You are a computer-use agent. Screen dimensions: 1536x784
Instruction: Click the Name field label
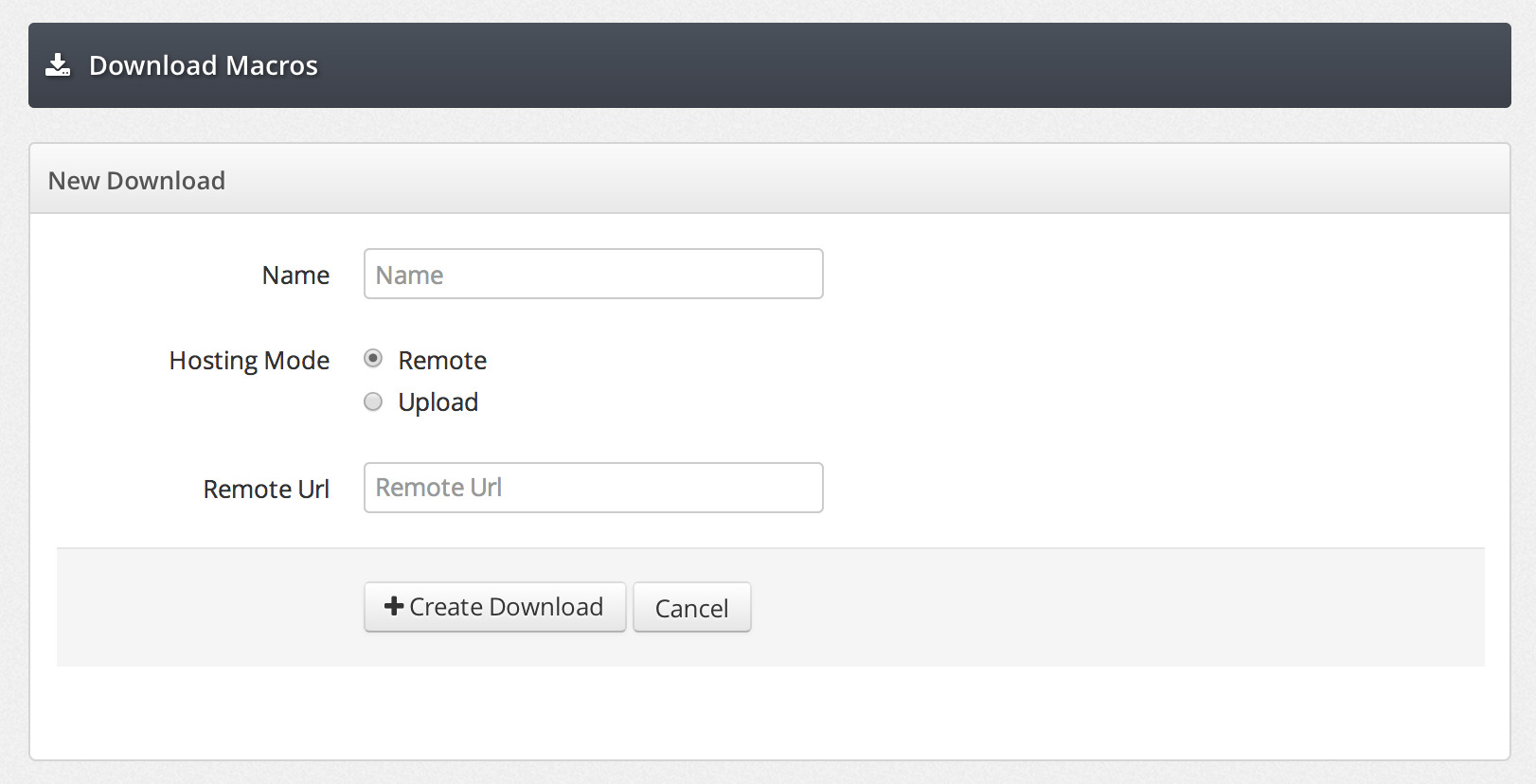(x=295, y=276)
